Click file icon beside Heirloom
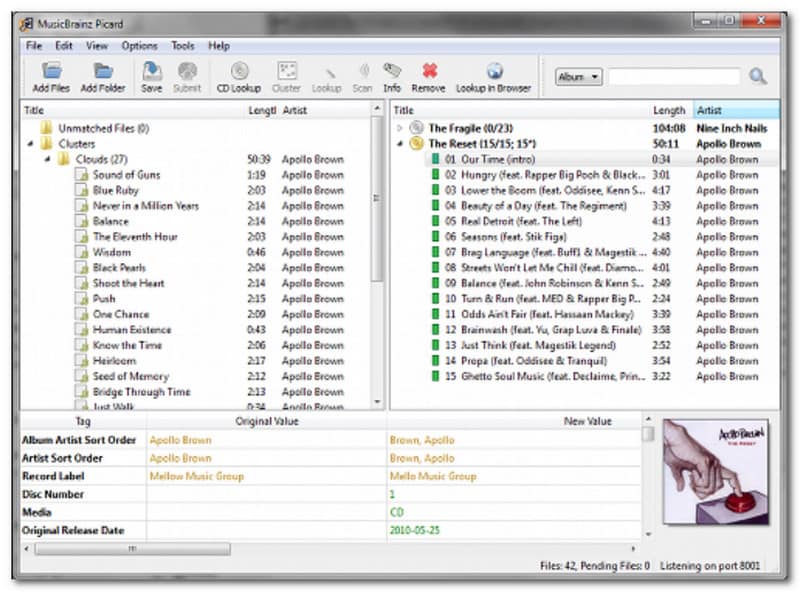 (x=82, y=360)
